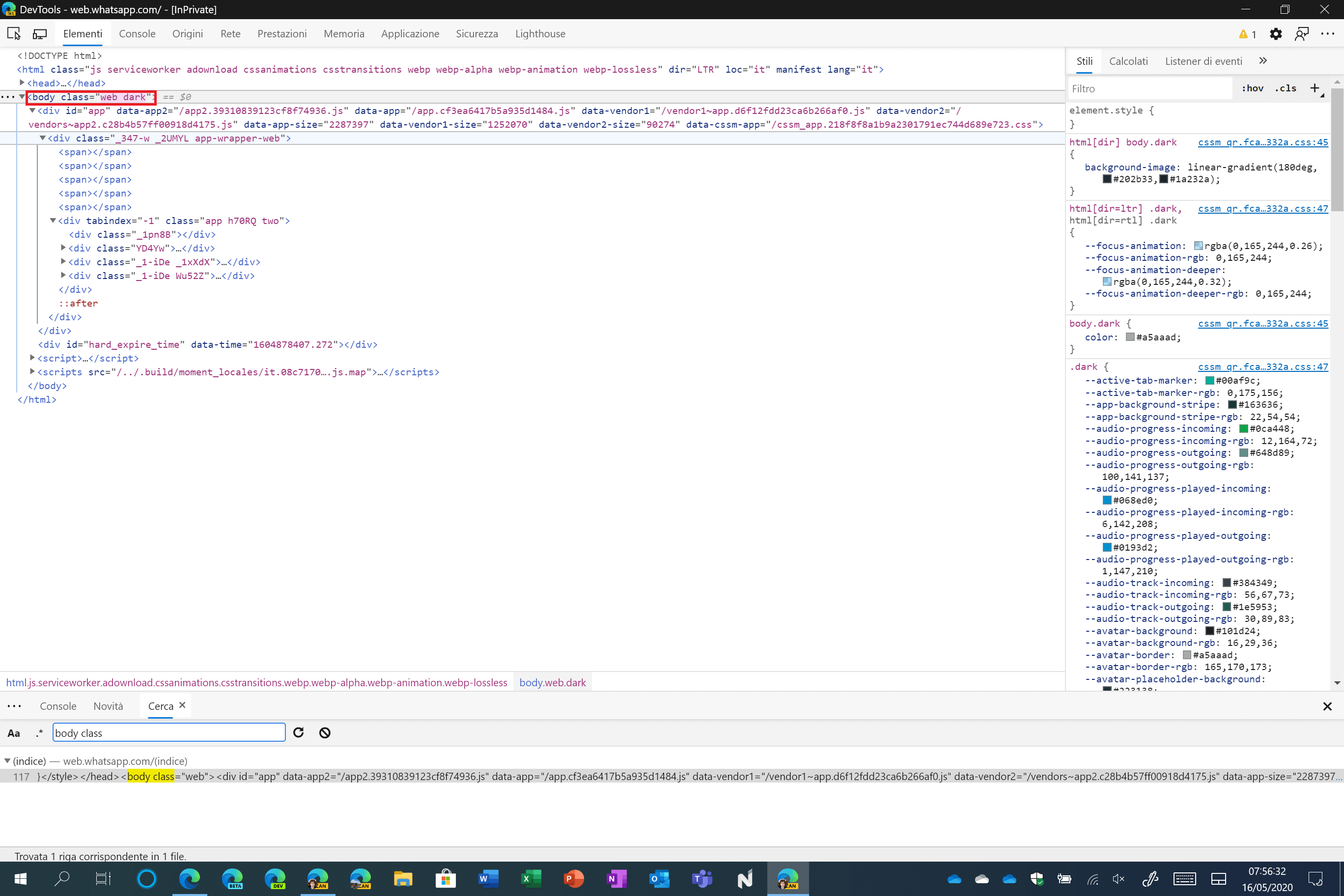Screen dimensions: 1344x896
Task: Click the #202b33 gradient color swatch
Action: click(x=1107, y=179)
